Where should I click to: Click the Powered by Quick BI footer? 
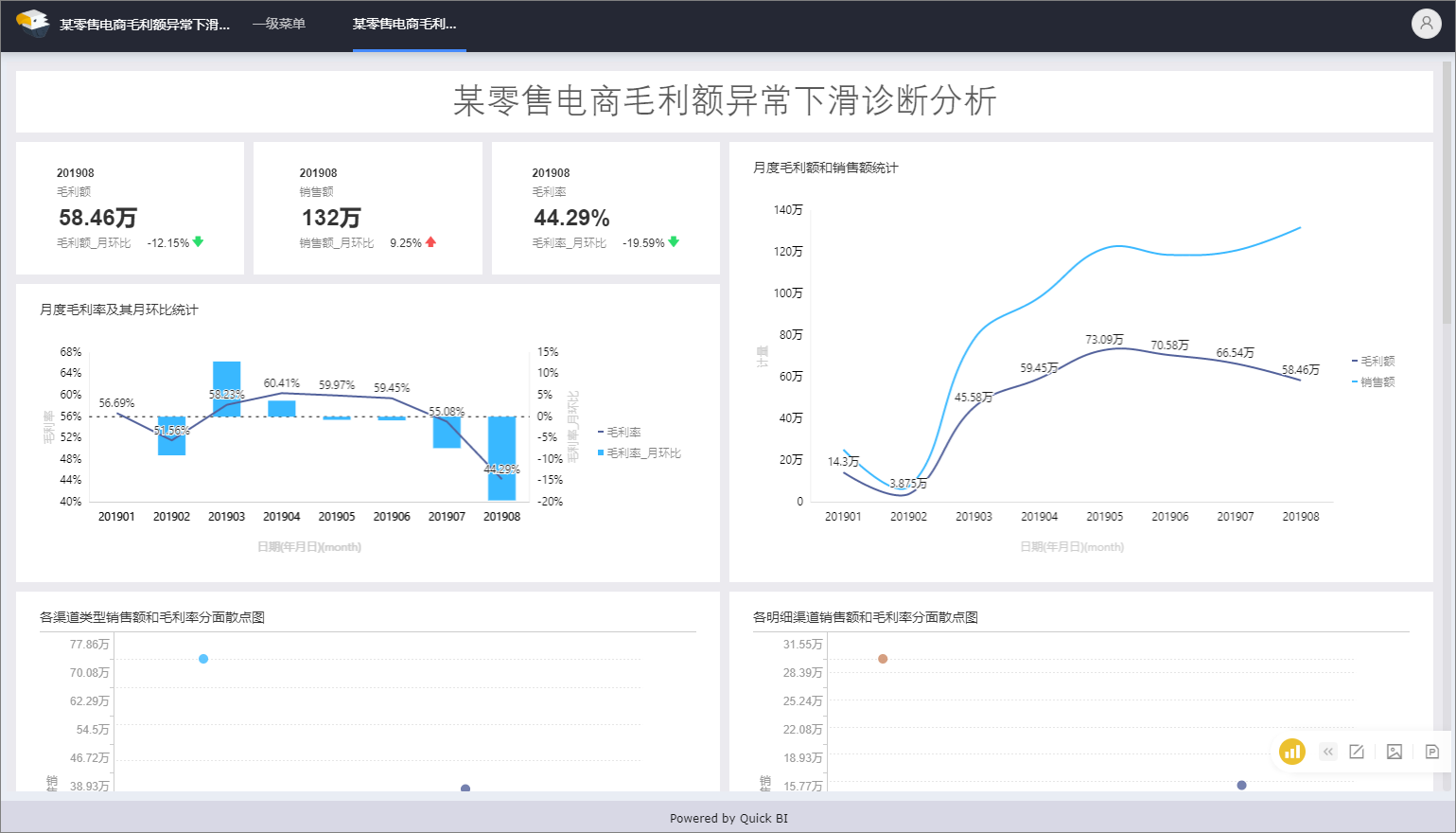coord(728,819)
